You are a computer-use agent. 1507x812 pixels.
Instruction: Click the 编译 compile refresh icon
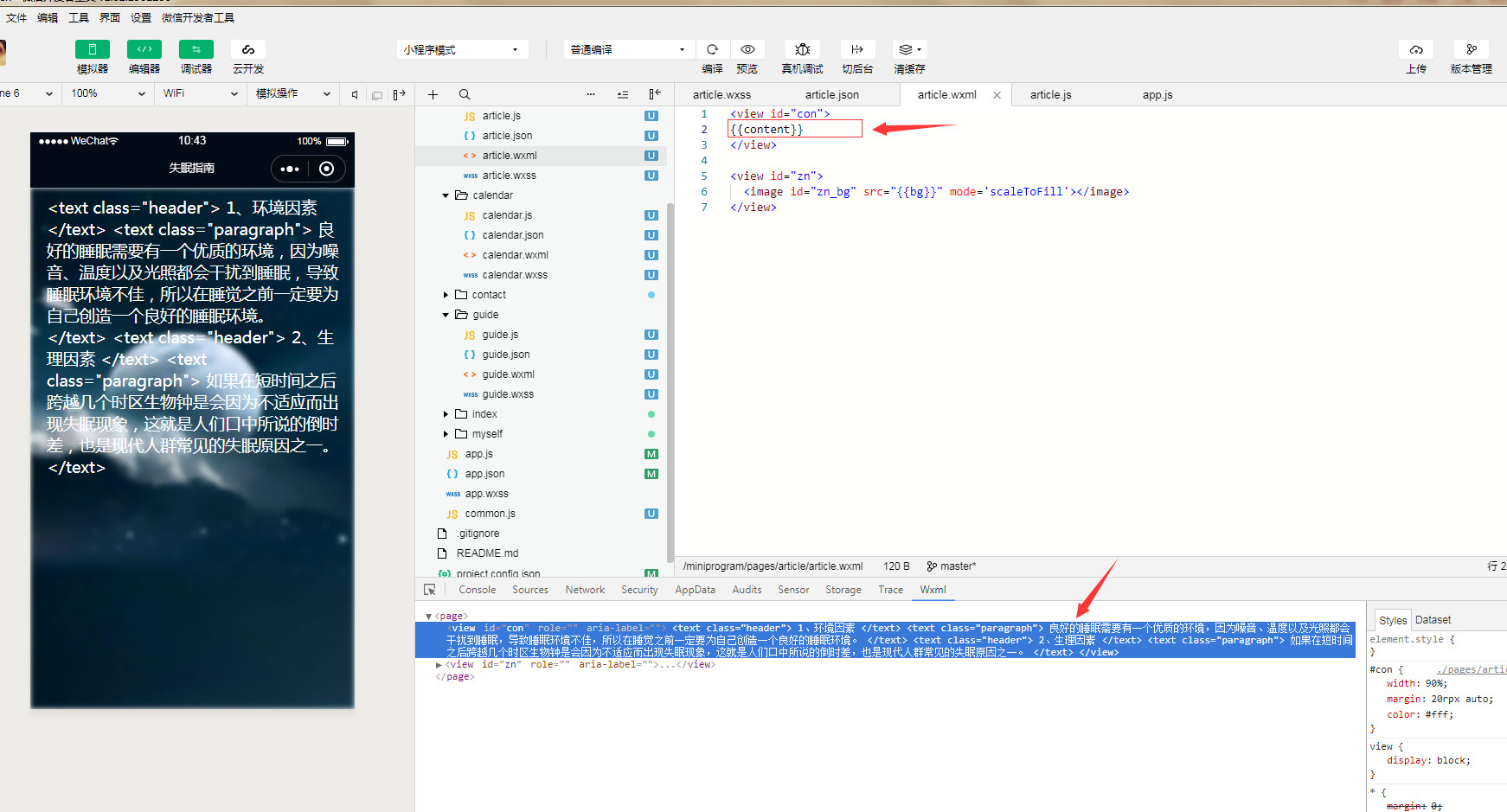(713, 49)
